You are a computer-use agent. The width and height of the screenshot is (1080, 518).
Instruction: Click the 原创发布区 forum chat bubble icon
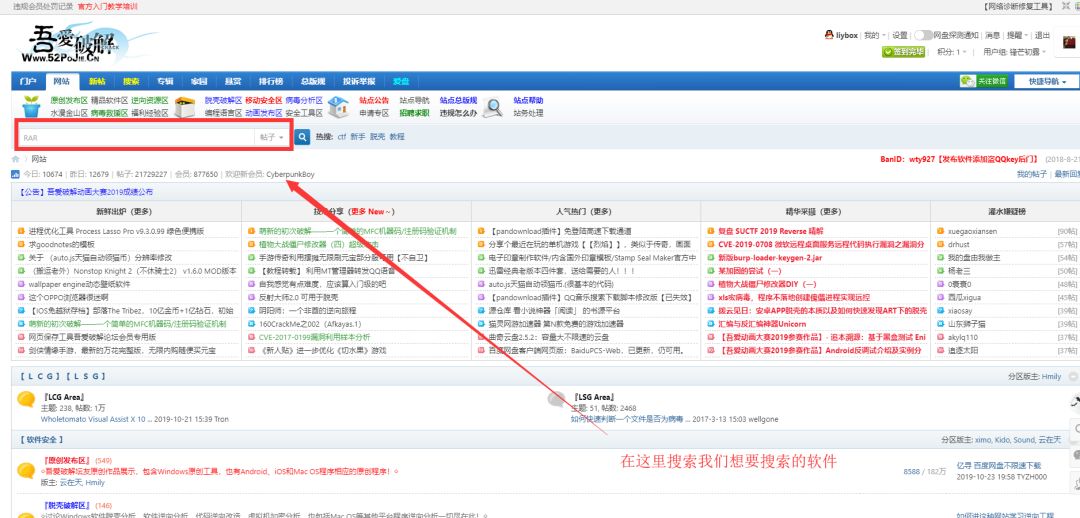point(26,471)
